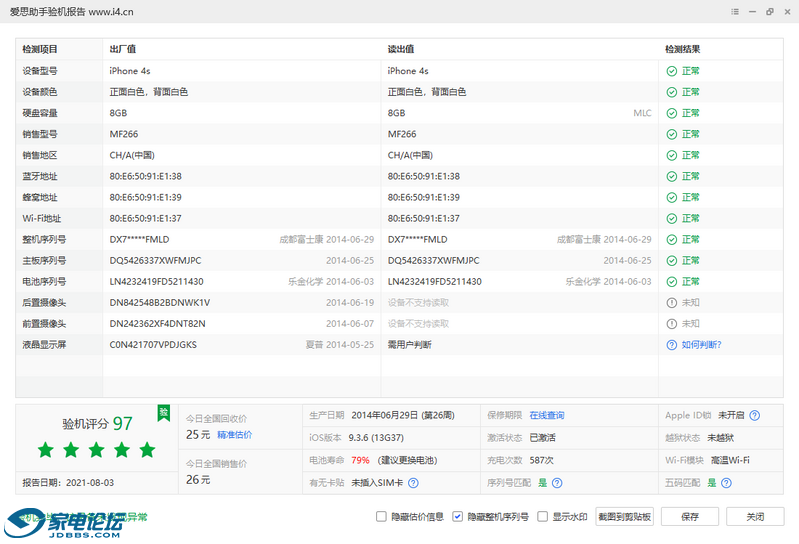Click the iOS version 9.3.6 (13G37)
799x544 pixels.
[376, 438]
